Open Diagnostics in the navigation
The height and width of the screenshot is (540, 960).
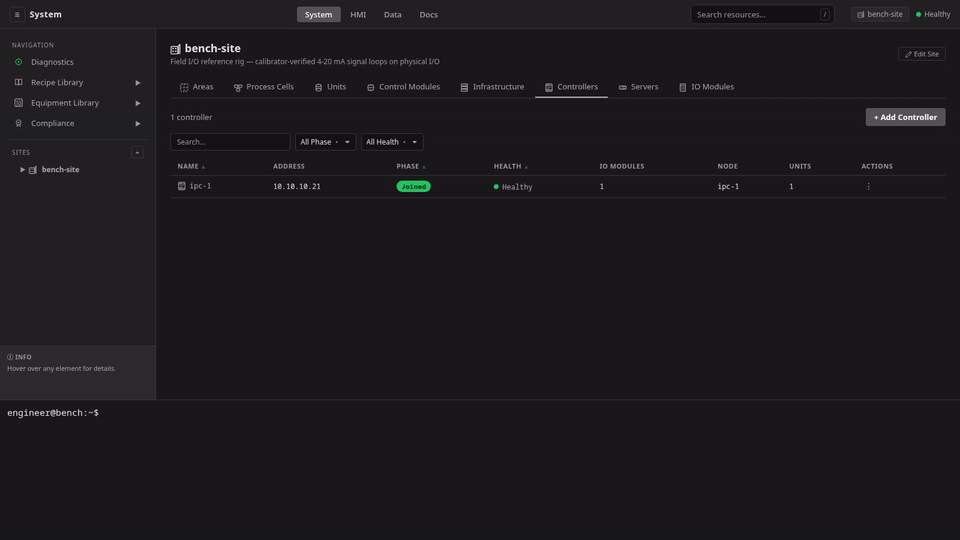[x=52, y=62]
